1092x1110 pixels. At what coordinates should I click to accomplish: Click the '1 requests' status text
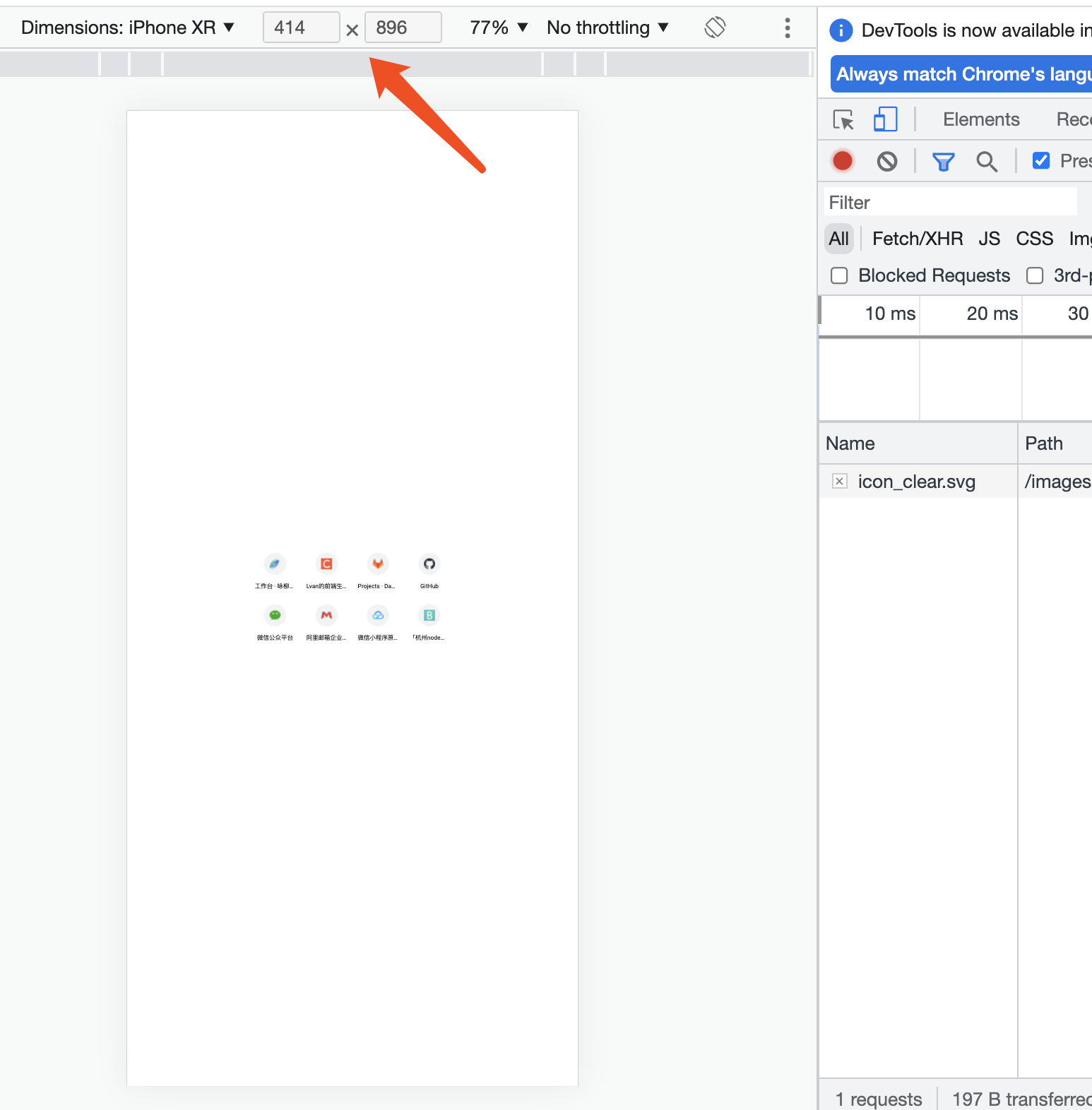[879, 1099]
